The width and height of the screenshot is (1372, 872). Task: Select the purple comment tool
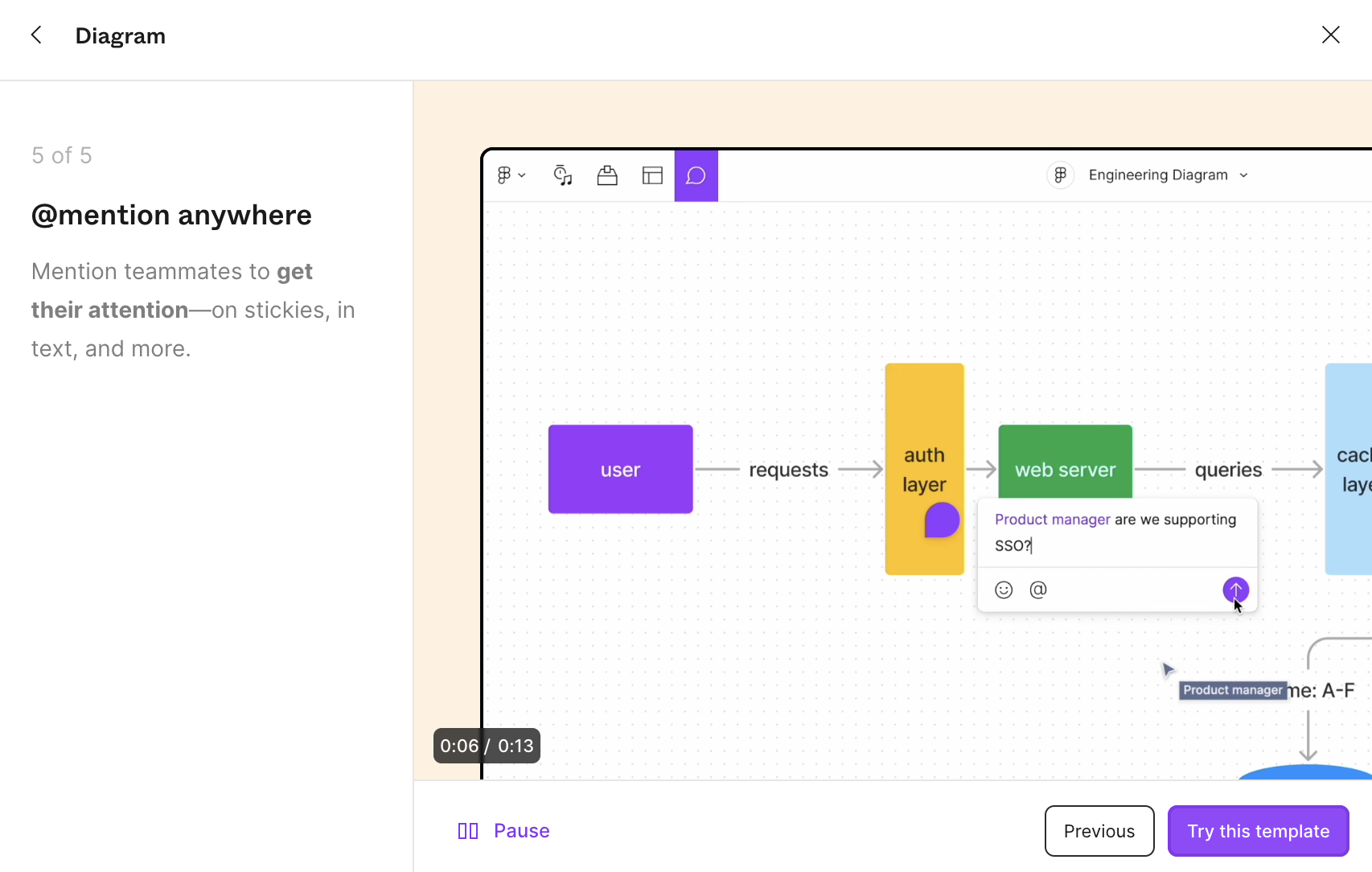tap(696, 175)
